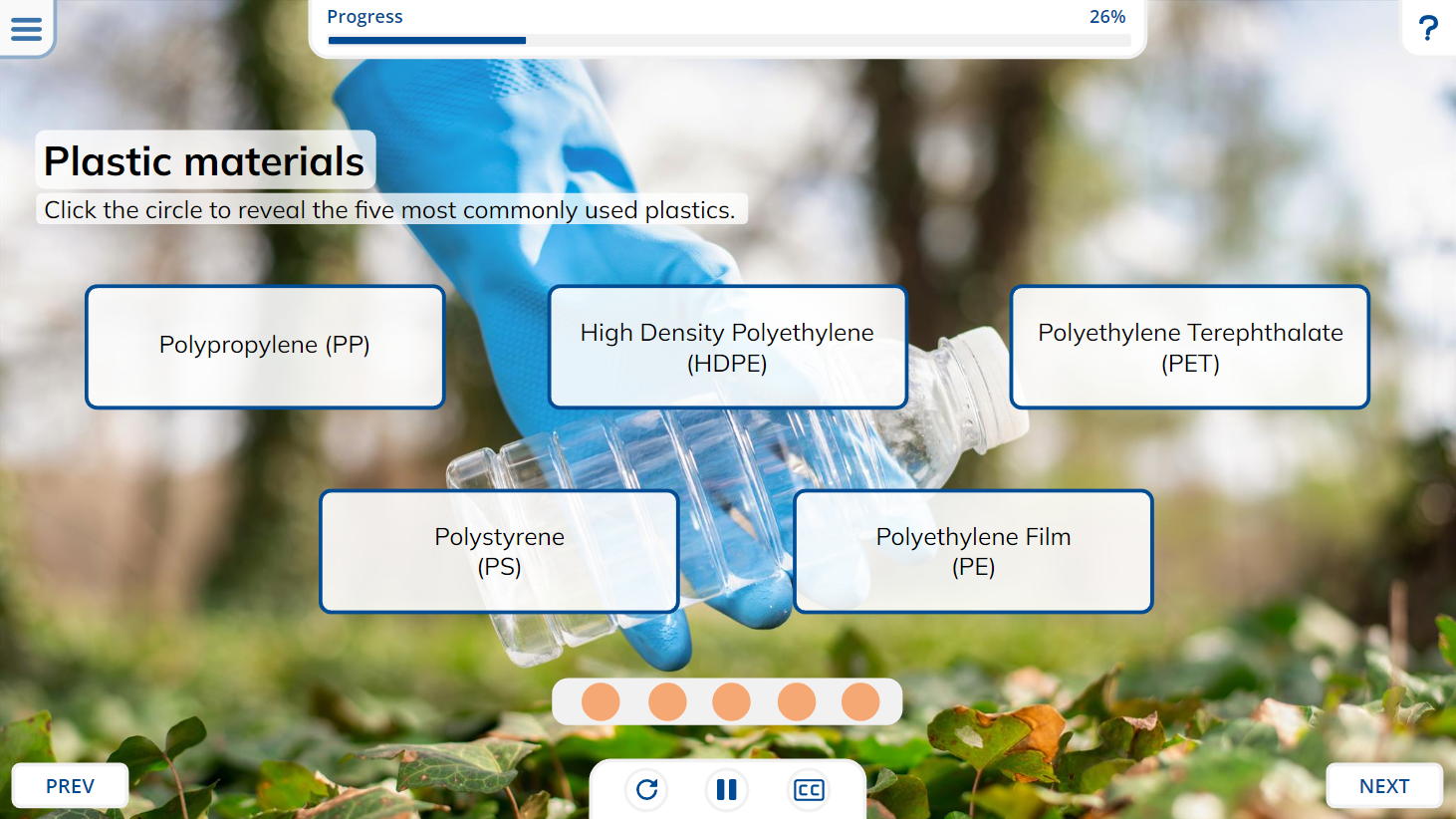1456x819 pixels.
Task: Click the course progress bar
Action: [x=729, y=41]
